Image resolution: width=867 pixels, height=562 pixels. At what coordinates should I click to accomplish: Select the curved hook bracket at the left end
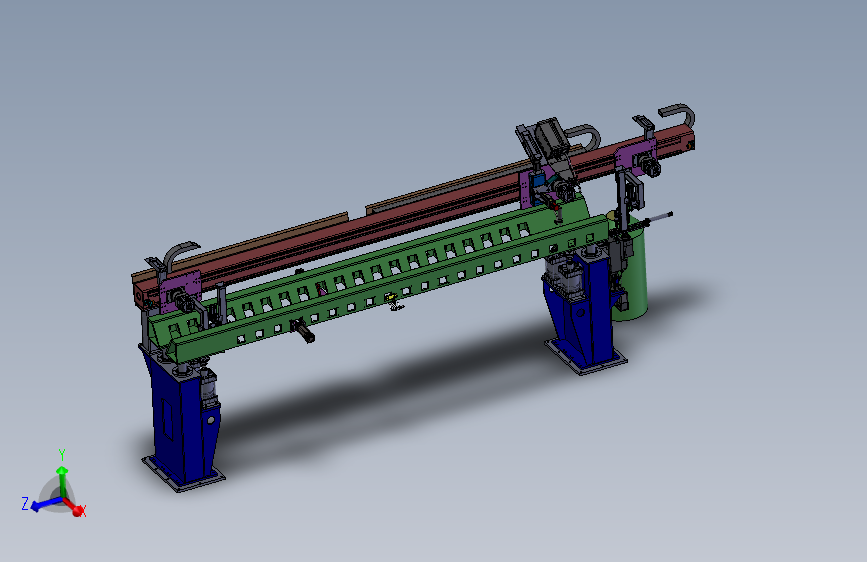tap(179, 254)
